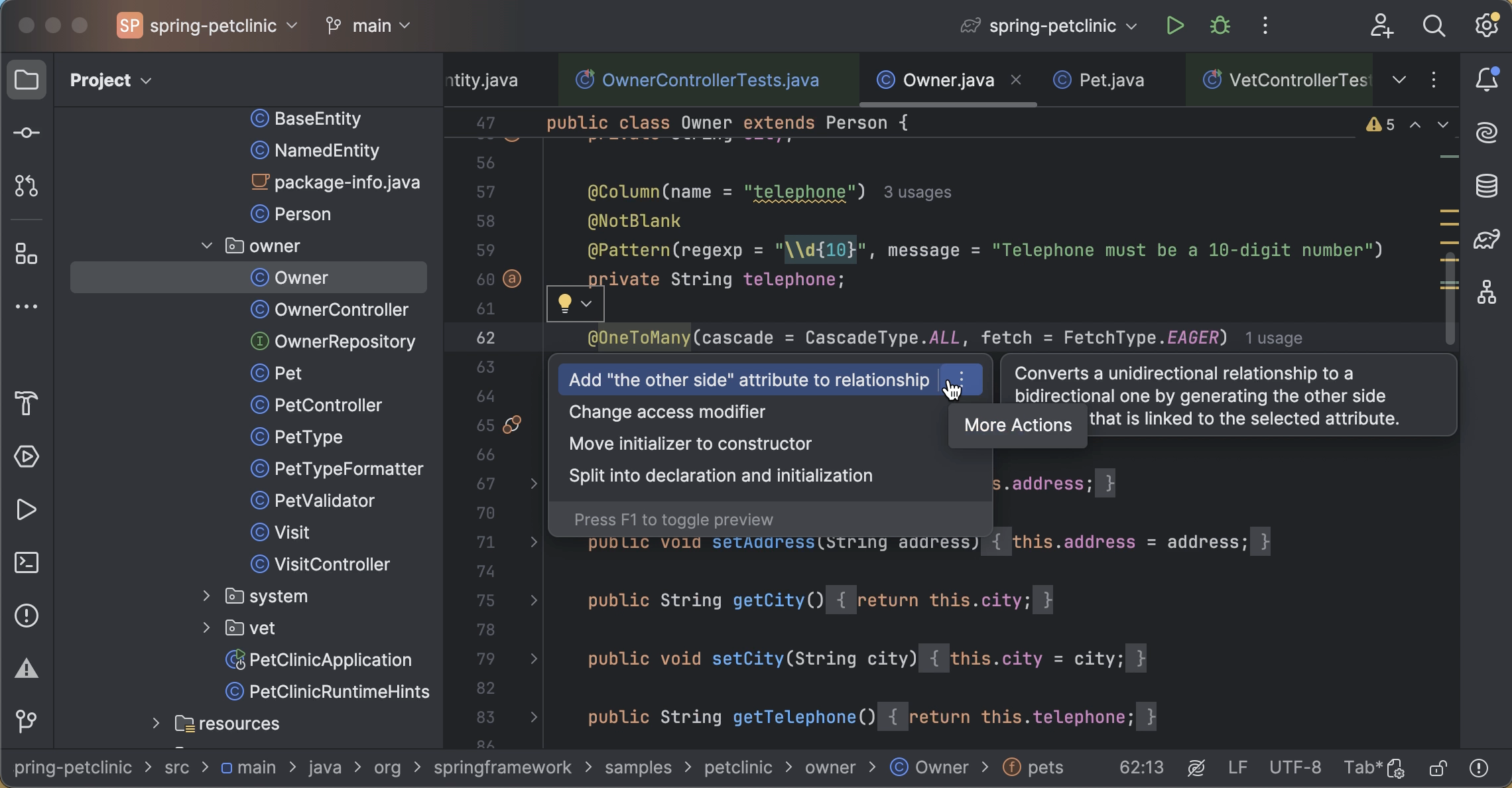Image resolution: width=1512 pixels, height=788 pixels.
Task: Run the spring-petclinic application
Action: click(x=1174, y=25)
